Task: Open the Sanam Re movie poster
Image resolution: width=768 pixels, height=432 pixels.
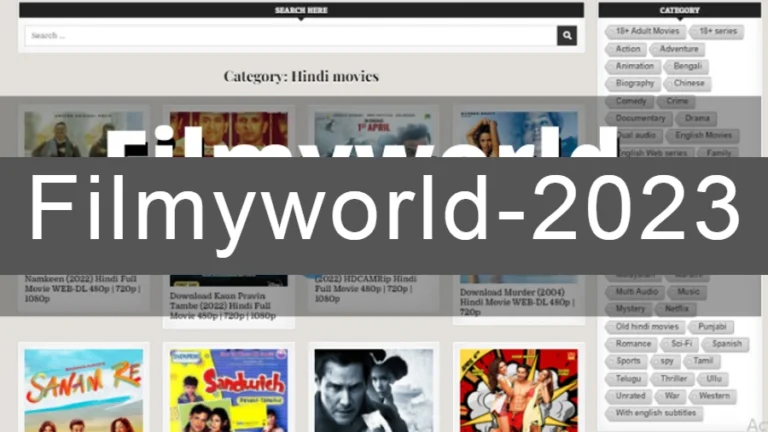Action: coord(84,390)
